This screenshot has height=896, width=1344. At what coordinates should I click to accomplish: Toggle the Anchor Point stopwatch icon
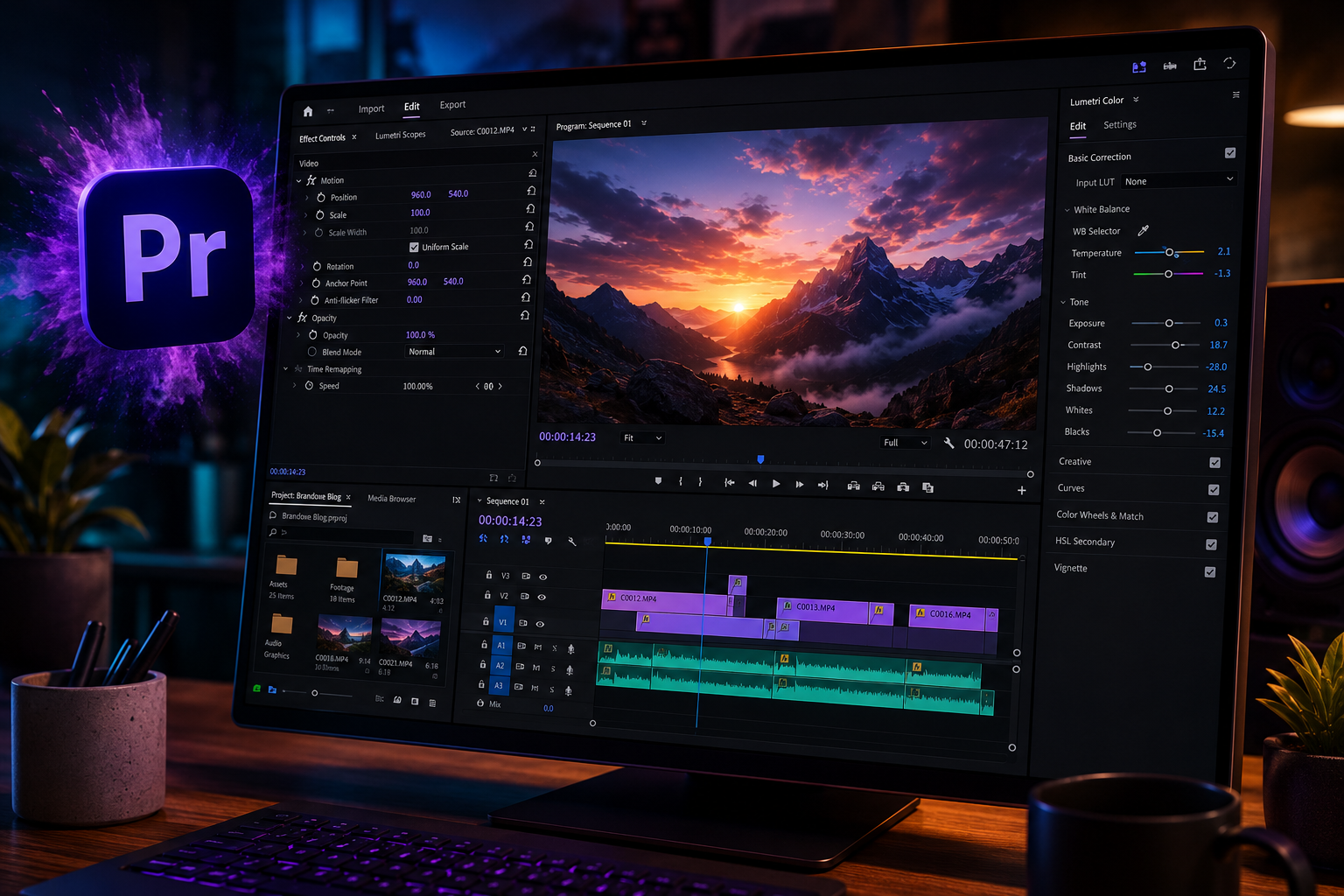coord(316,283)
